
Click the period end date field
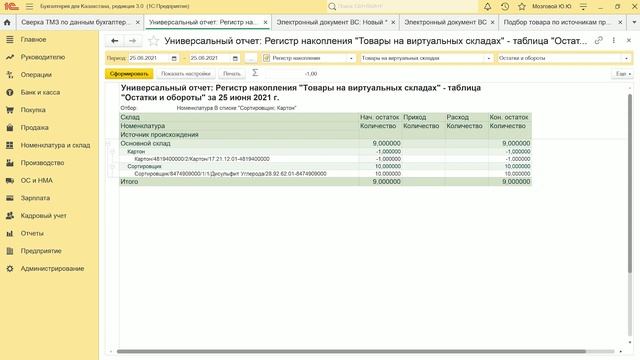click(209, 58)
